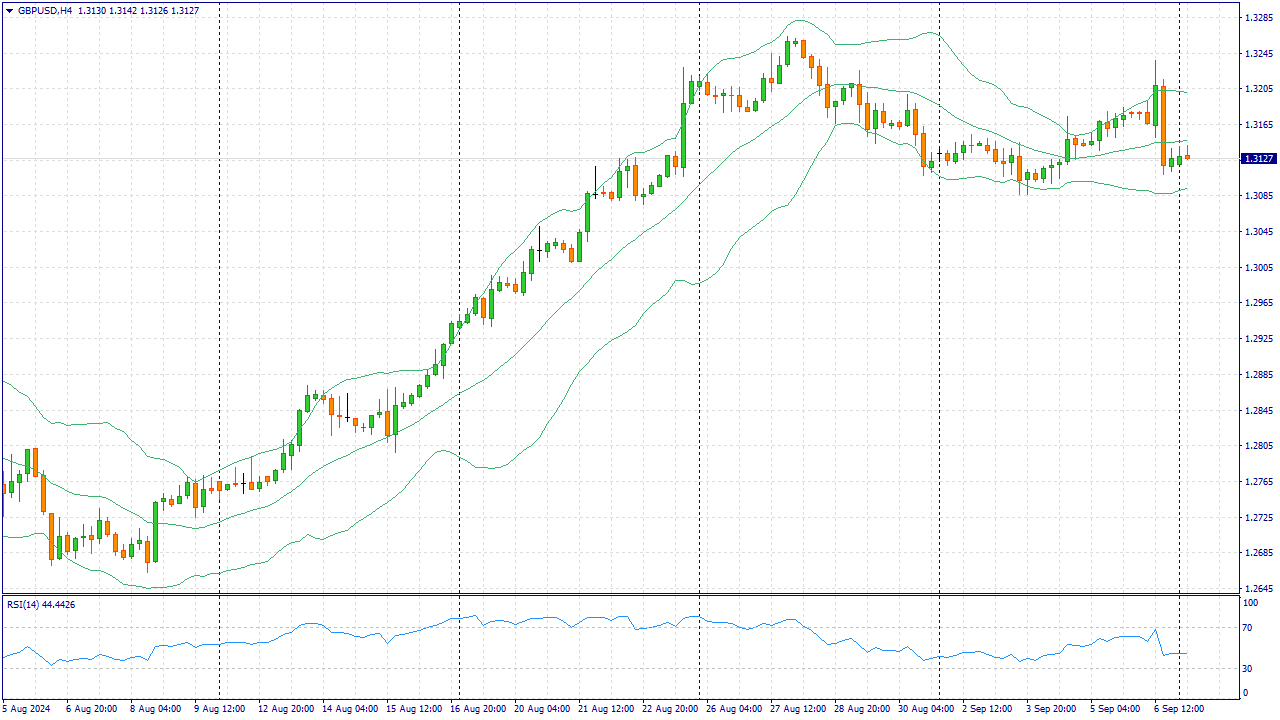Screen dimensions: 1280x720
Task: Click the 26 Aug 04:00 time label
Action: point(734,709)
